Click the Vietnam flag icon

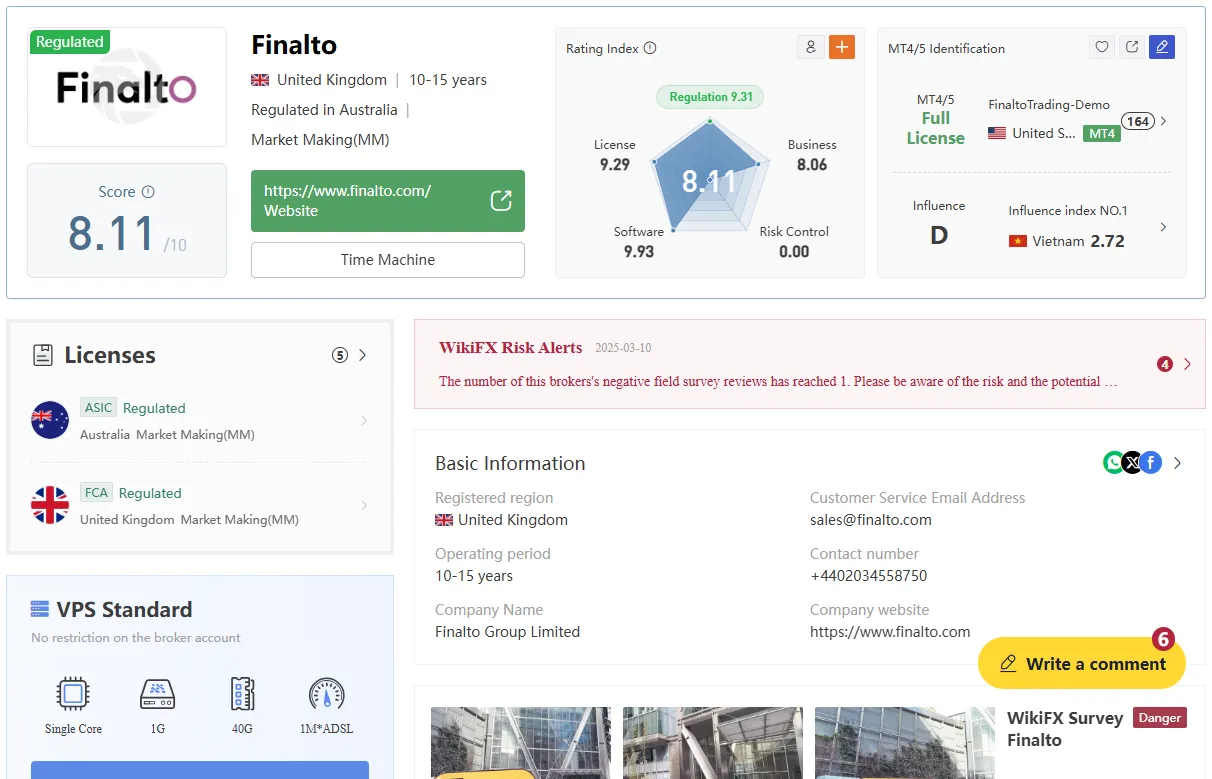tap(1018, 241)
